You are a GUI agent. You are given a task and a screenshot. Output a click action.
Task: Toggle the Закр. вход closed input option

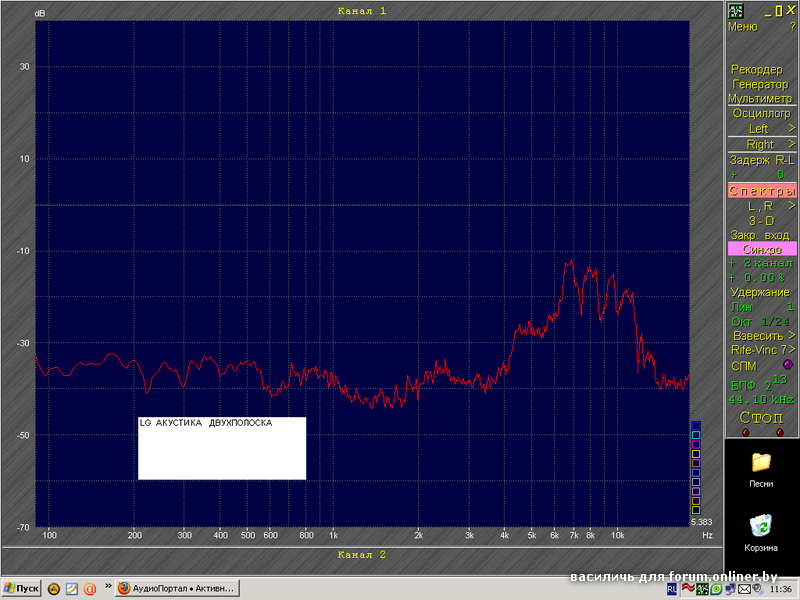click(x=761, y=233)
